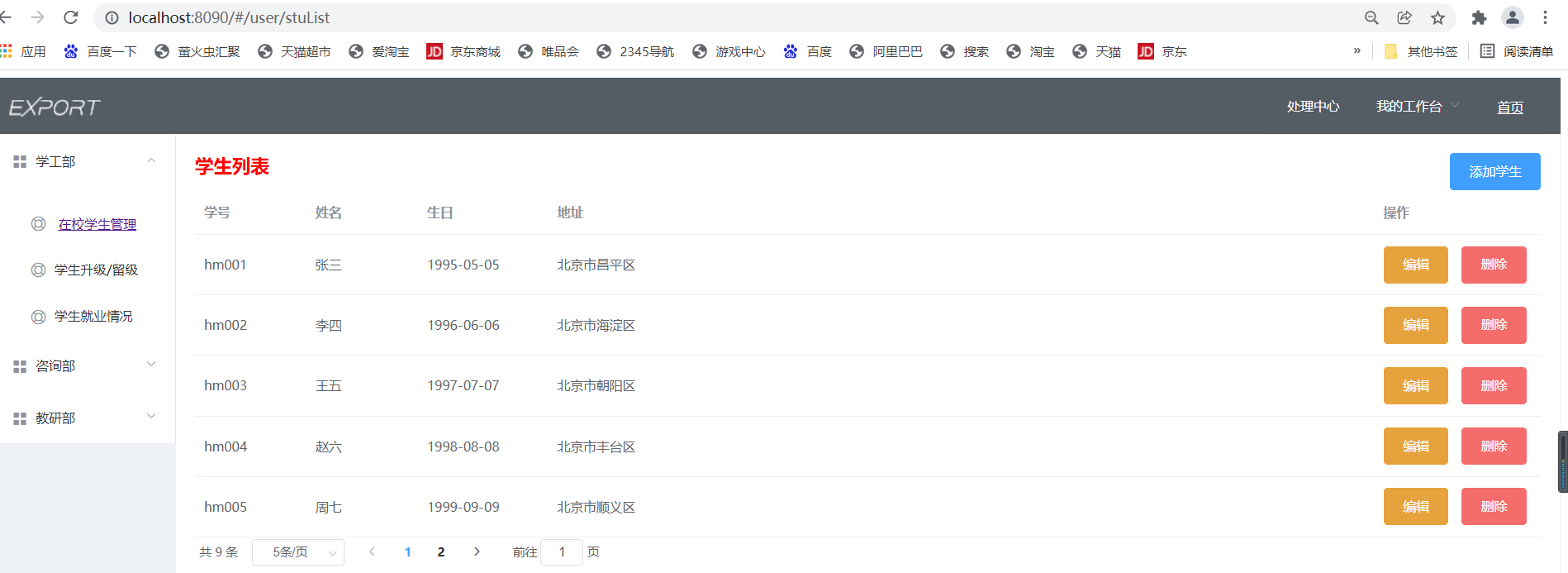Open the 天猫超市 bookmark
1568x573 pixels.
[294, 51]
